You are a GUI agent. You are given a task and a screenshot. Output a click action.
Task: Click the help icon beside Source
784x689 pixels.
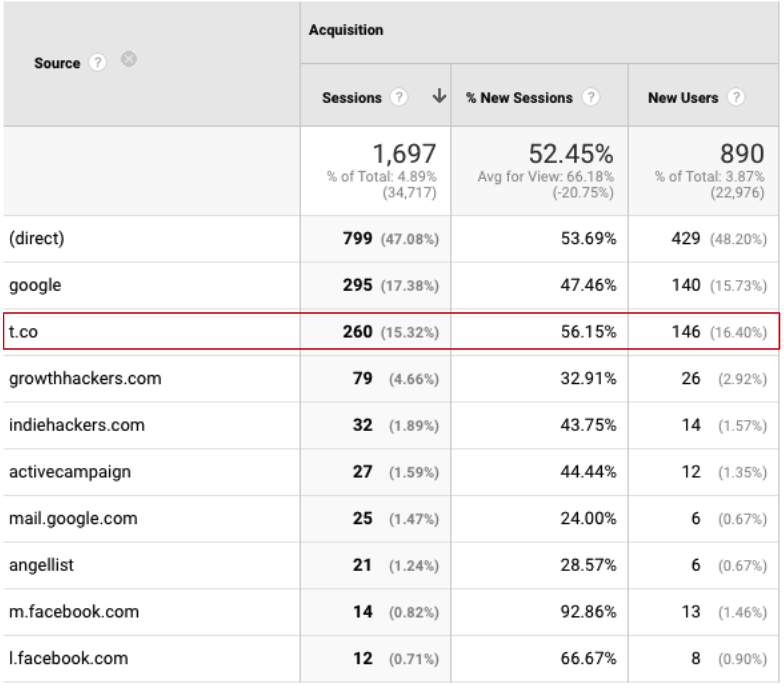point(97,62)
